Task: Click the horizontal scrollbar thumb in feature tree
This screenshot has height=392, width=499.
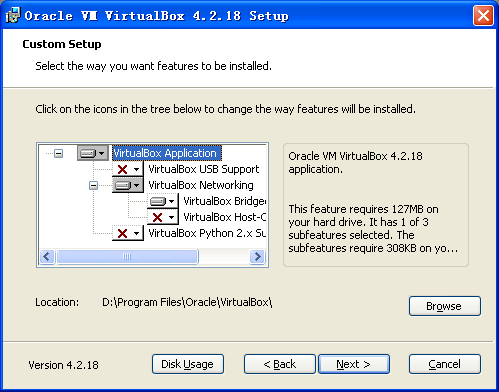Action: 127,257
